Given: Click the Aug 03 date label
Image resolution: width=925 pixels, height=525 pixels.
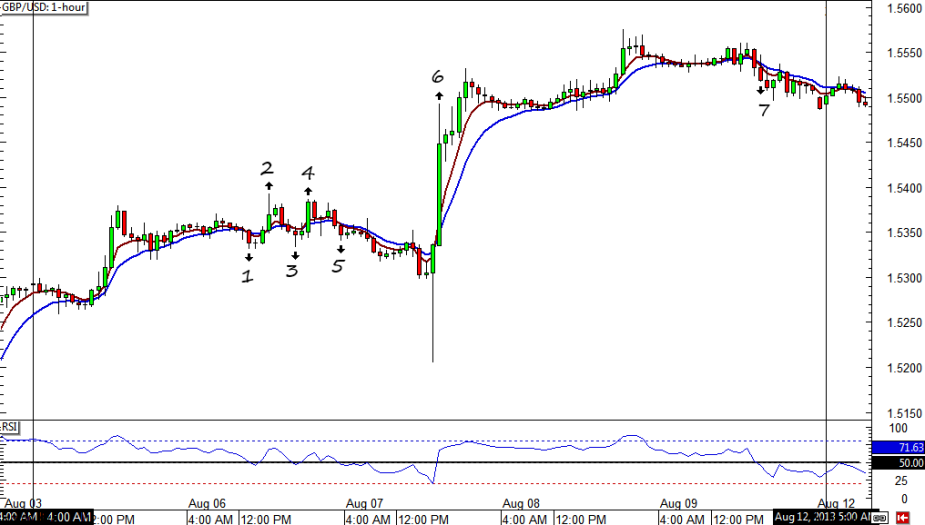Looking at the screenshot, I should point(24,504).
